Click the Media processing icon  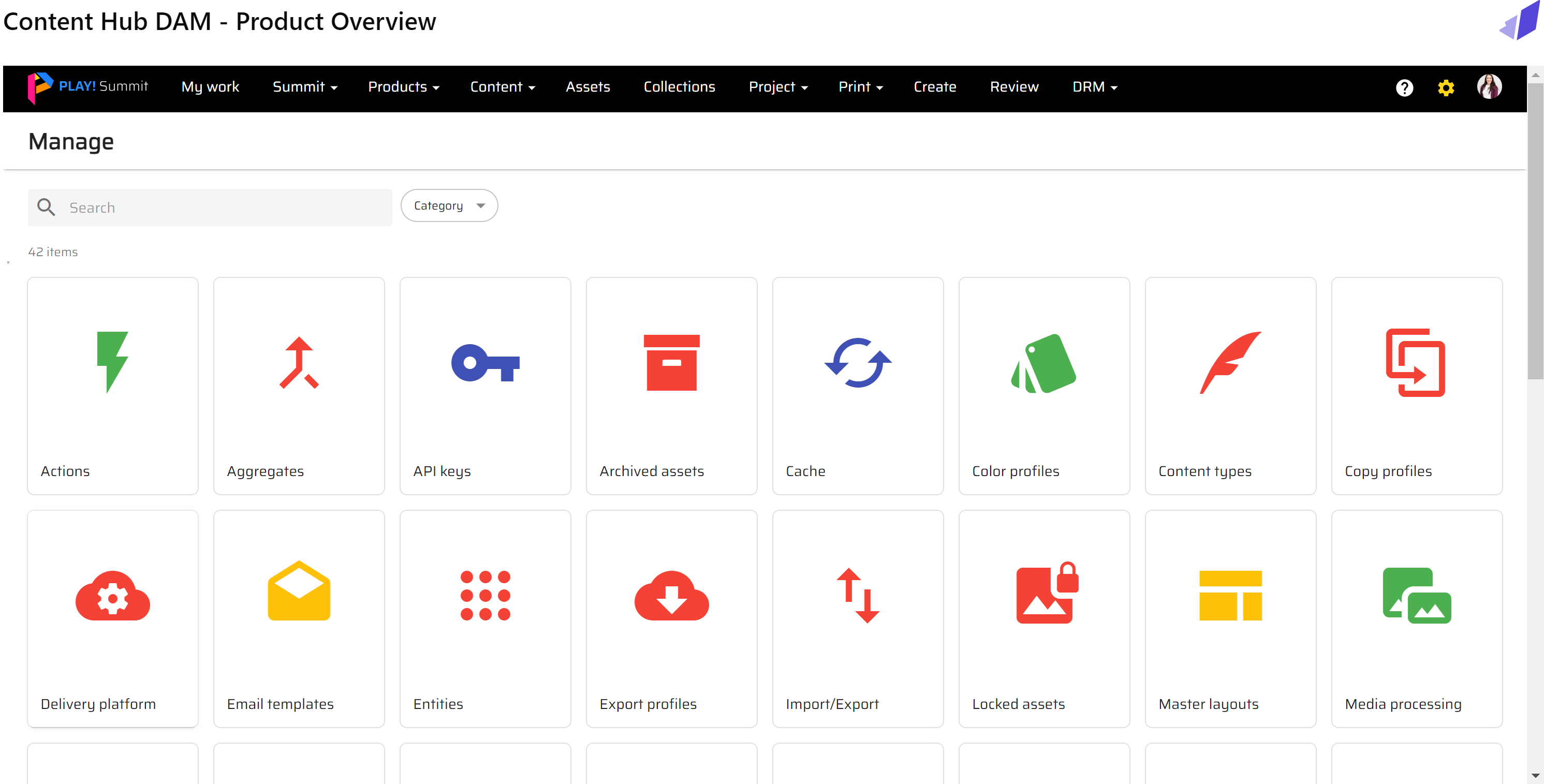point(1416,596)
